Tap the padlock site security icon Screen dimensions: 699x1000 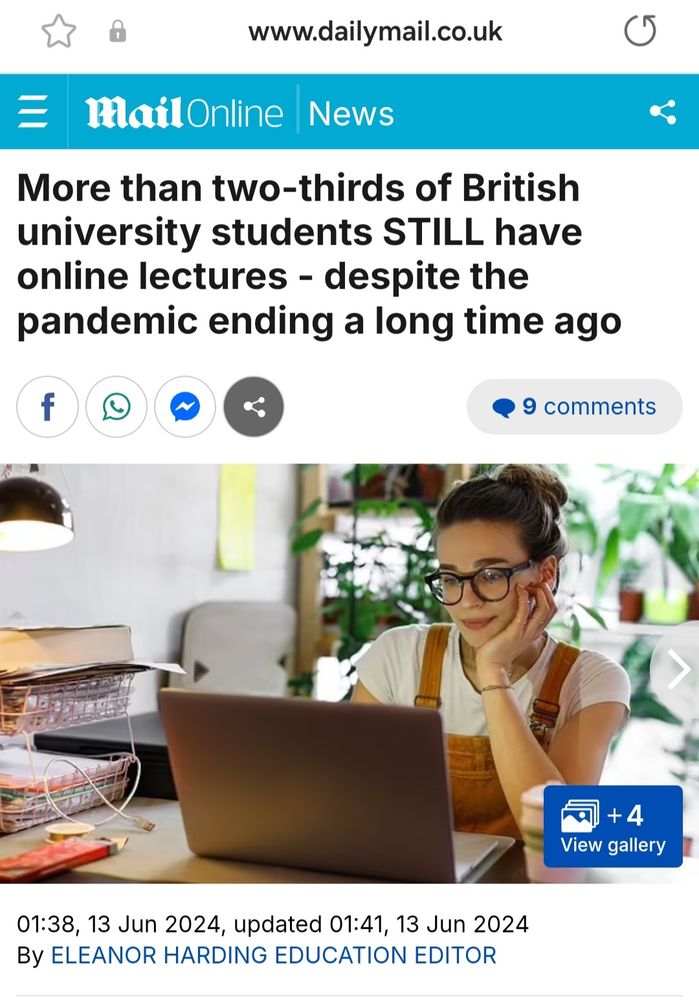(117, 31)
